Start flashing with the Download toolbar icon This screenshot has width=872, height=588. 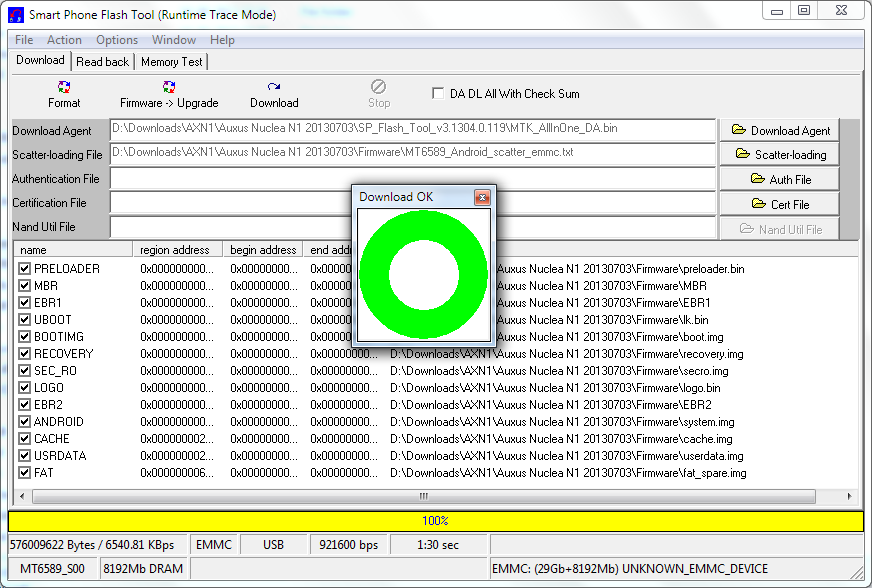click(x=274, y=87)
